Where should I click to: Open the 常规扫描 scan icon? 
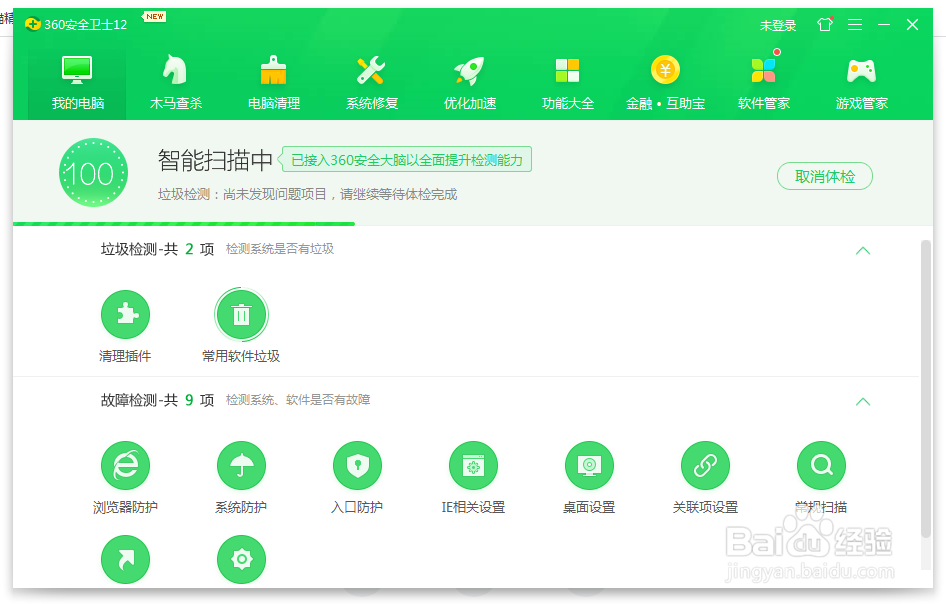(x=820, y=465)
